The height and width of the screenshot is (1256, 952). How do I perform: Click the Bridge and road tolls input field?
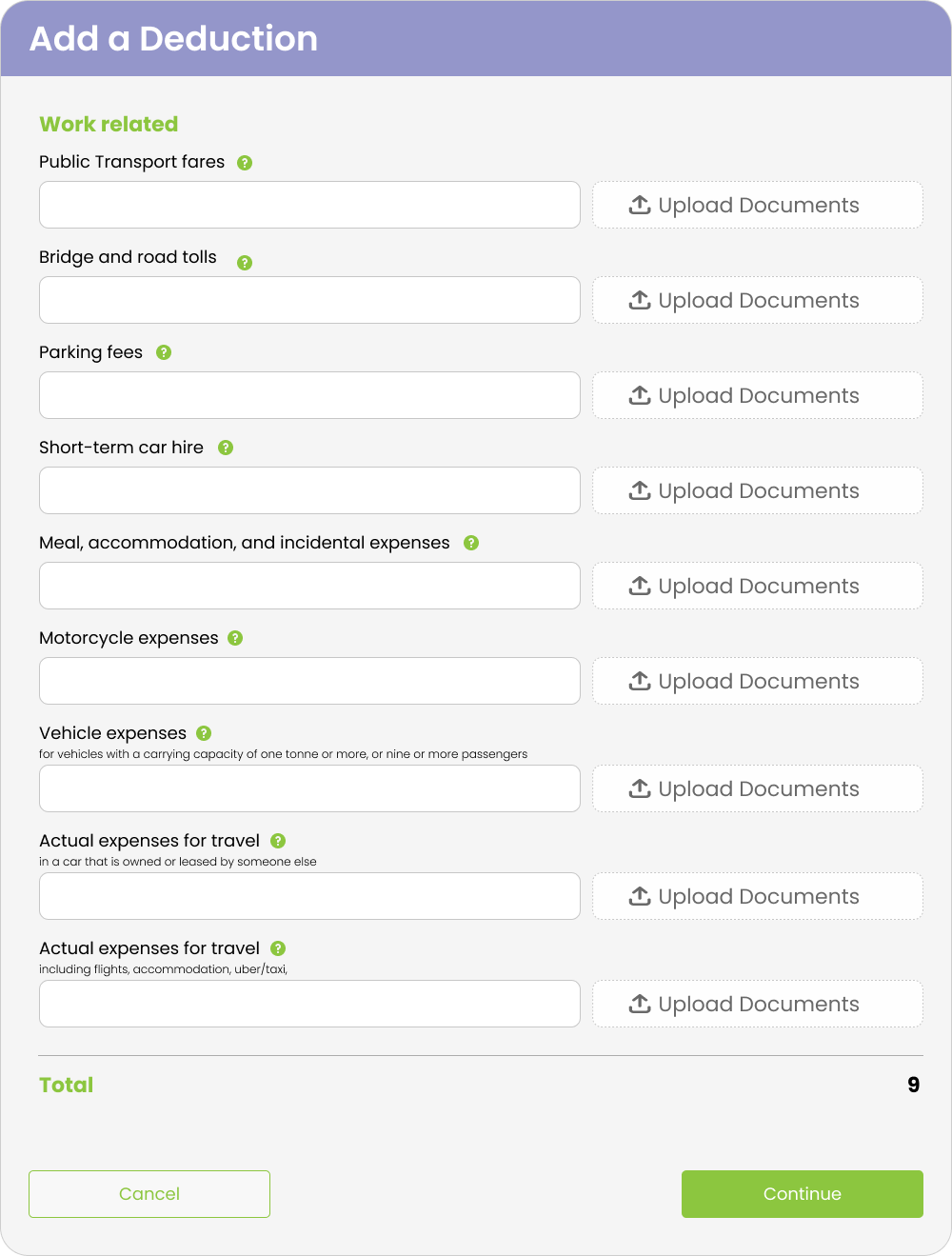click(309, 300)
